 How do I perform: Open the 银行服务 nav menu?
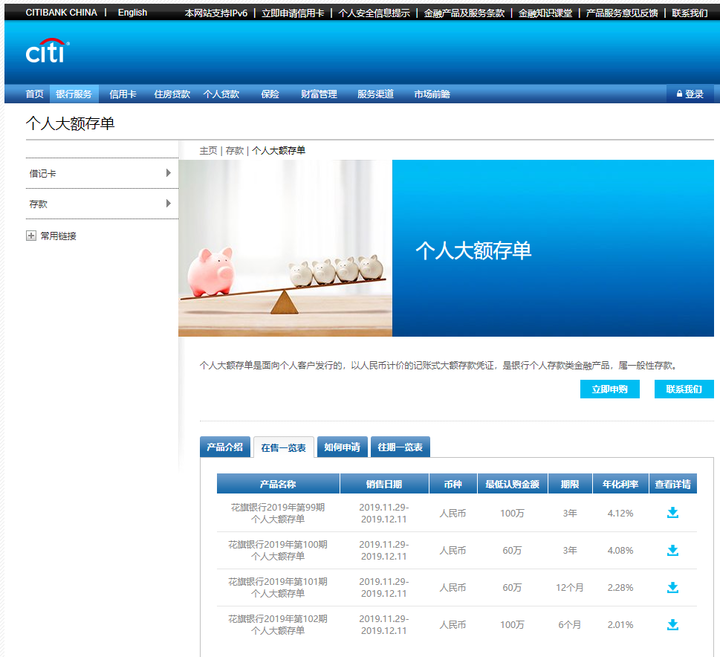(x=74, y=94)
